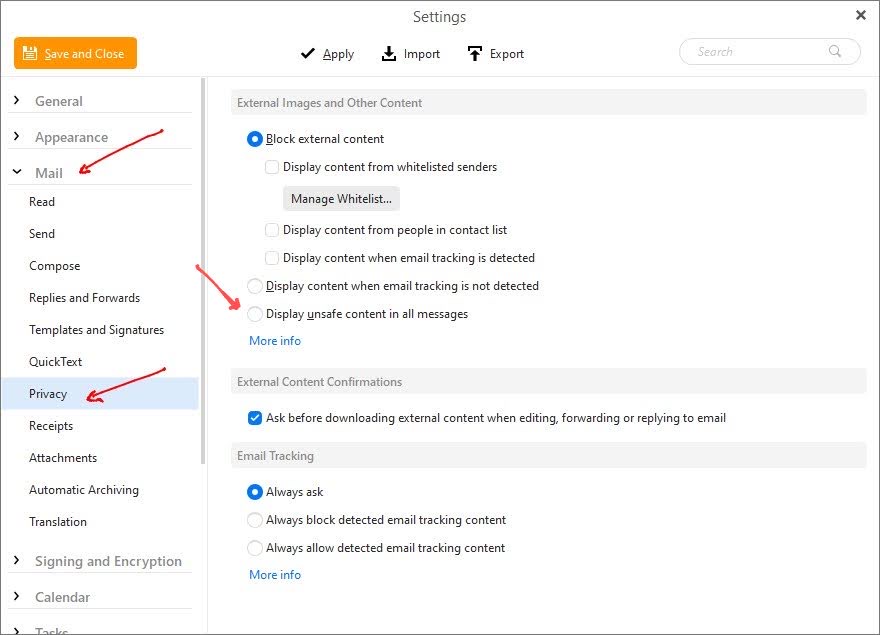This screenshot has width=880, height=635.
Task: Open the Attachments settings page
Action: [x=63, y=458]
